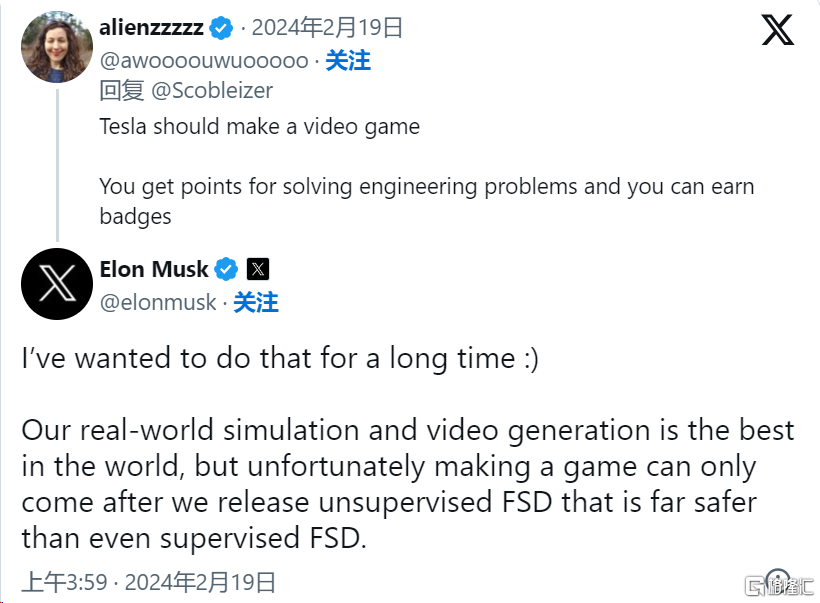The width and height of the screenshot is (820, 603).
Task: Open the Elon Musk display name
Action: pos(154,269)
